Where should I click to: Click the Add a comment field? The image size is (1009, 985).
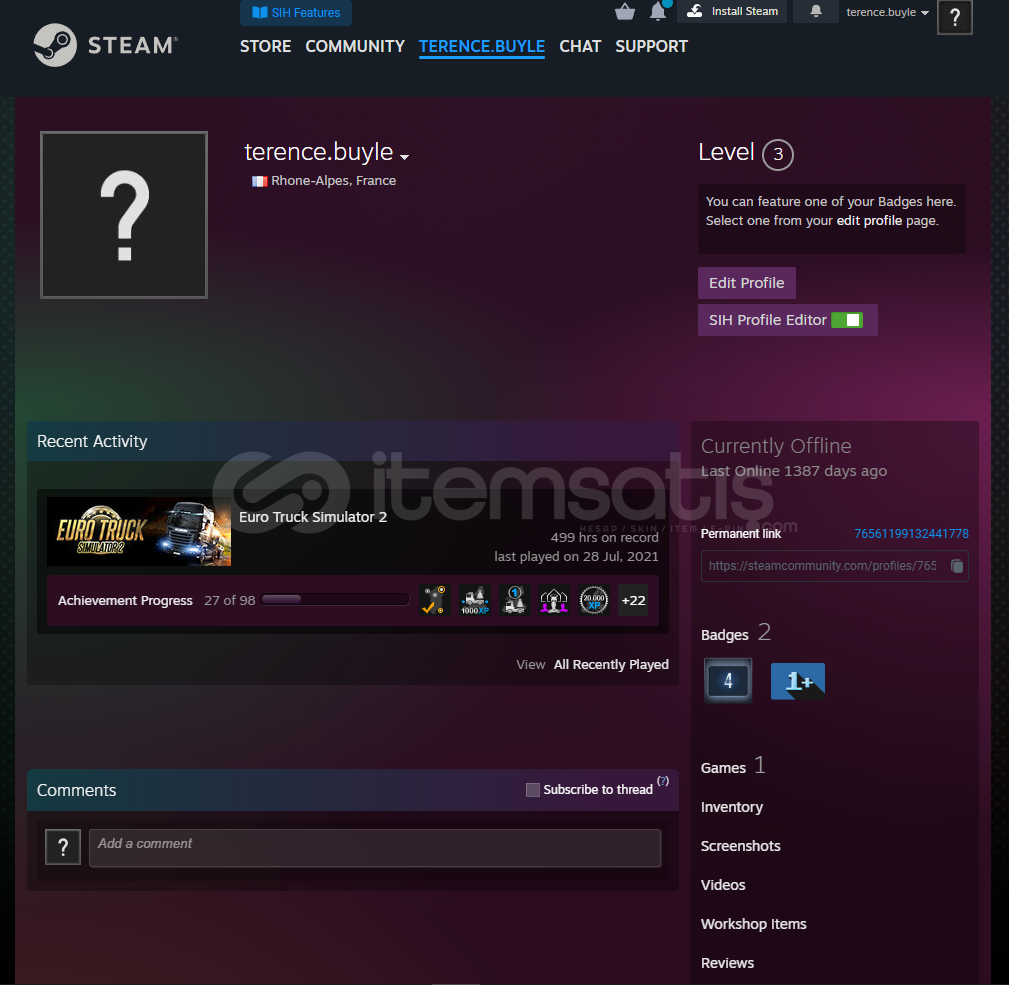375,848
